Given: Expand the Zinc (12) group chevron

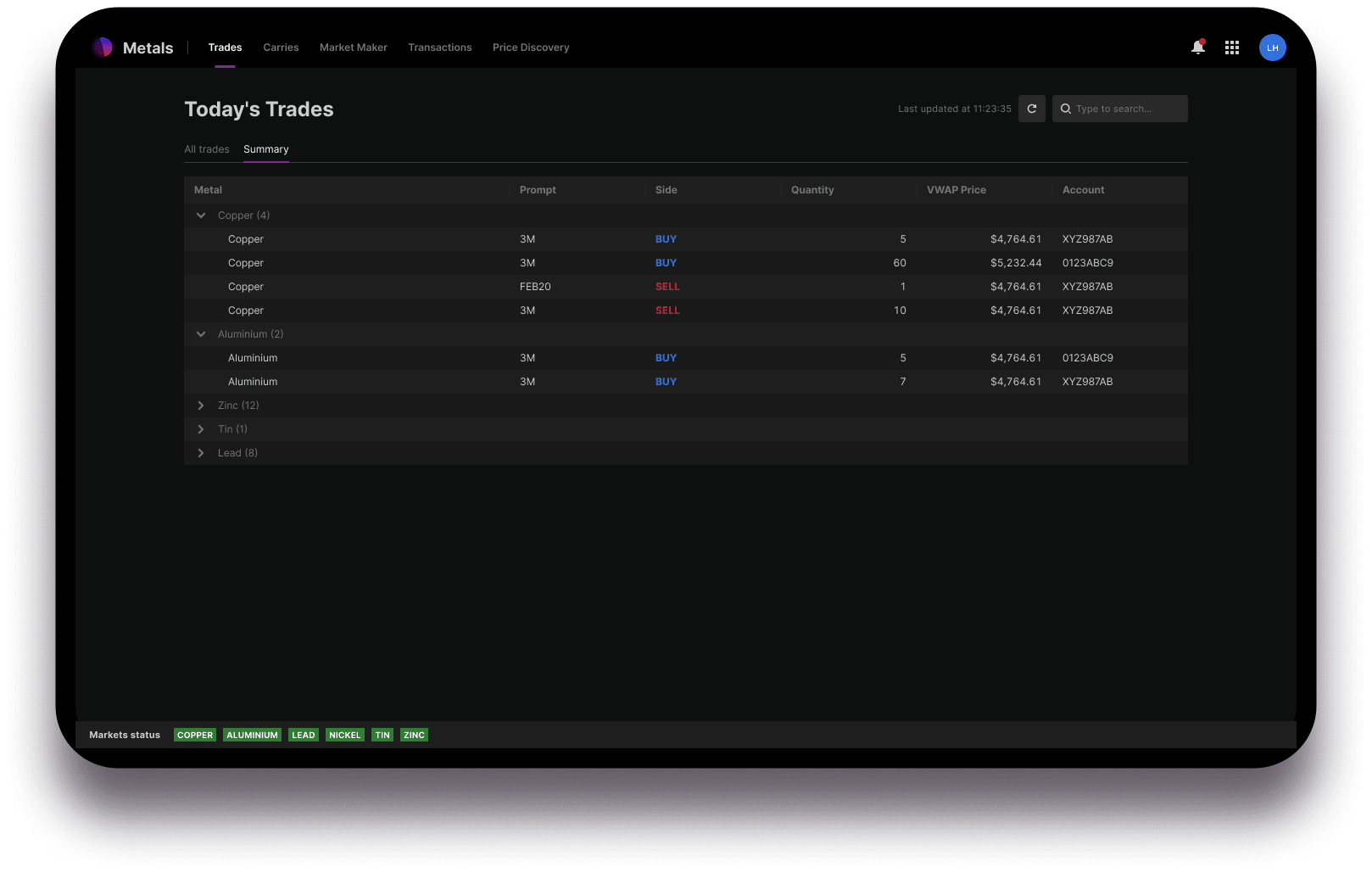Looking at the screenshot, I should [x=201, y=406].
